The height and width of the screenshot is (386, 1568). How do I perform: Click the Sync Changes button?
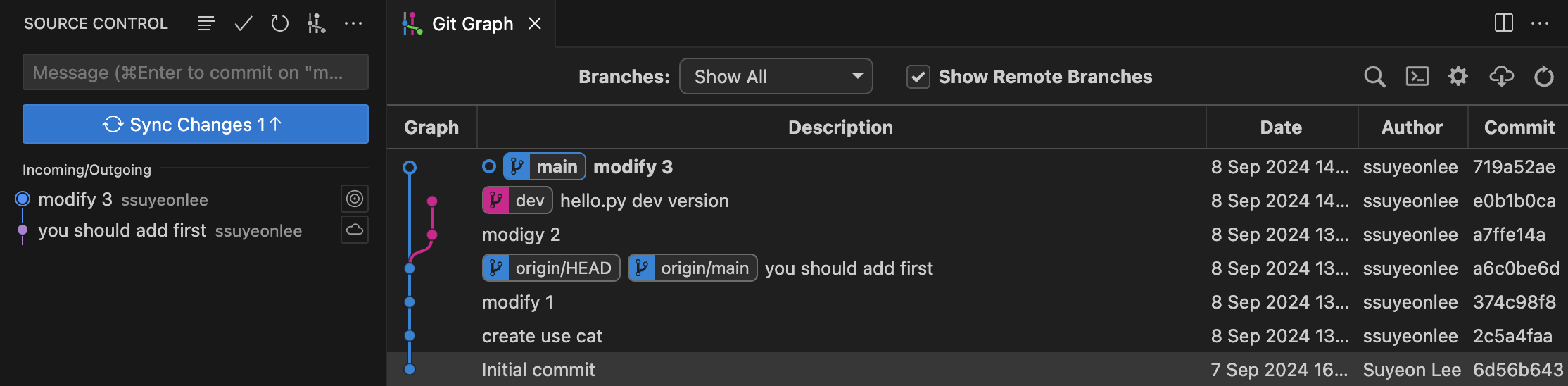point(196,124)
